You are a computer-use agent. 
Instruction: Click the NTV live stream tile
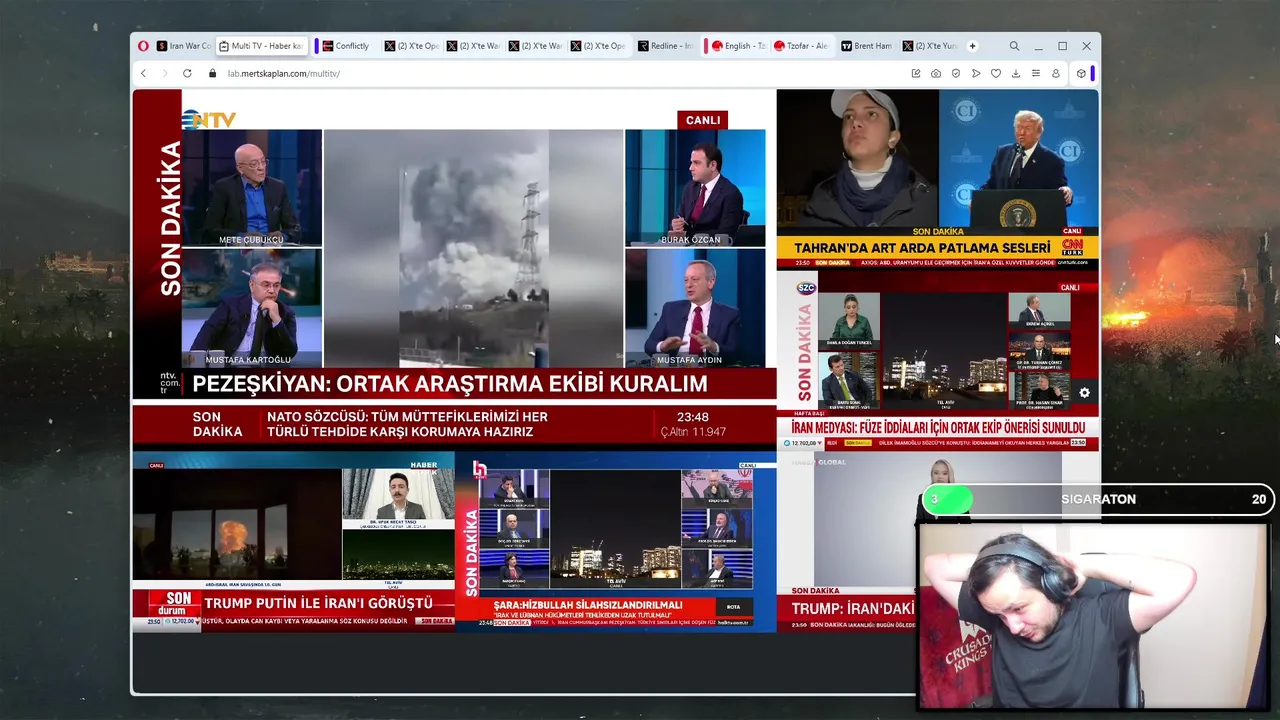[x=454, y=268]
